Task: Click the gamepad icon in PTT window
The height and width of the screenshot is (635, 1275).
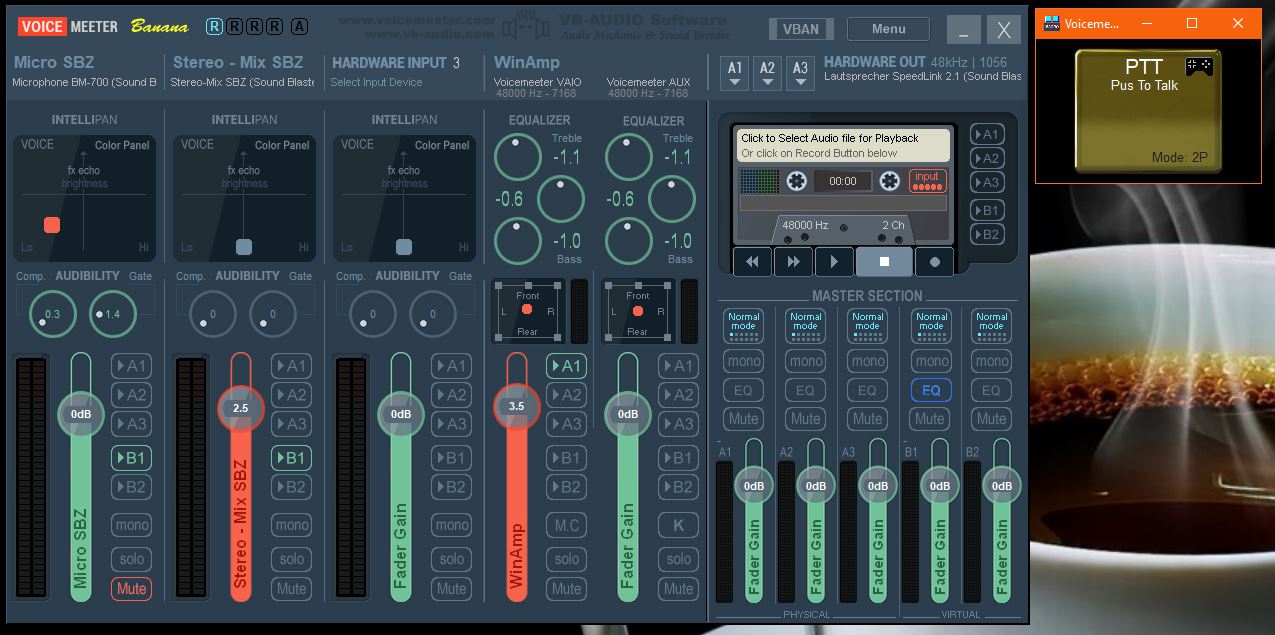Action: pos(1199,66)
